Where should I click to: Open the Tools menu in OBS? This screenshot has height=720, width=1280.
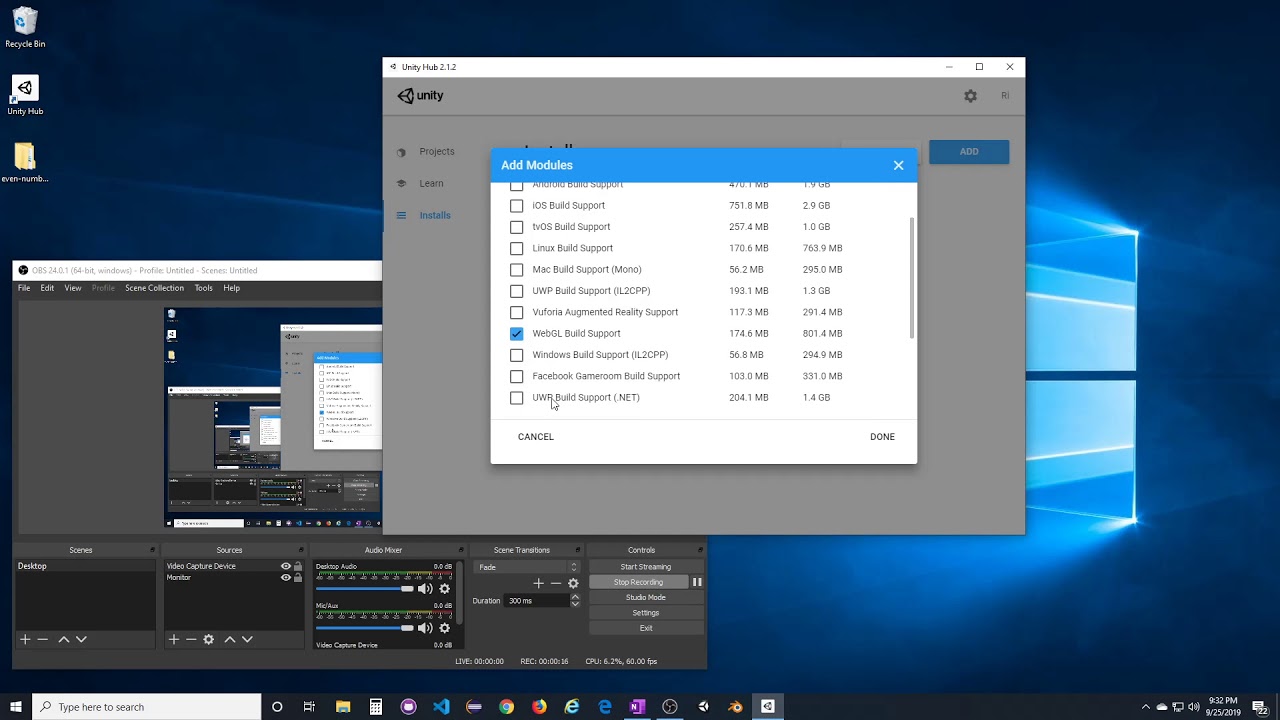point(203,288)
